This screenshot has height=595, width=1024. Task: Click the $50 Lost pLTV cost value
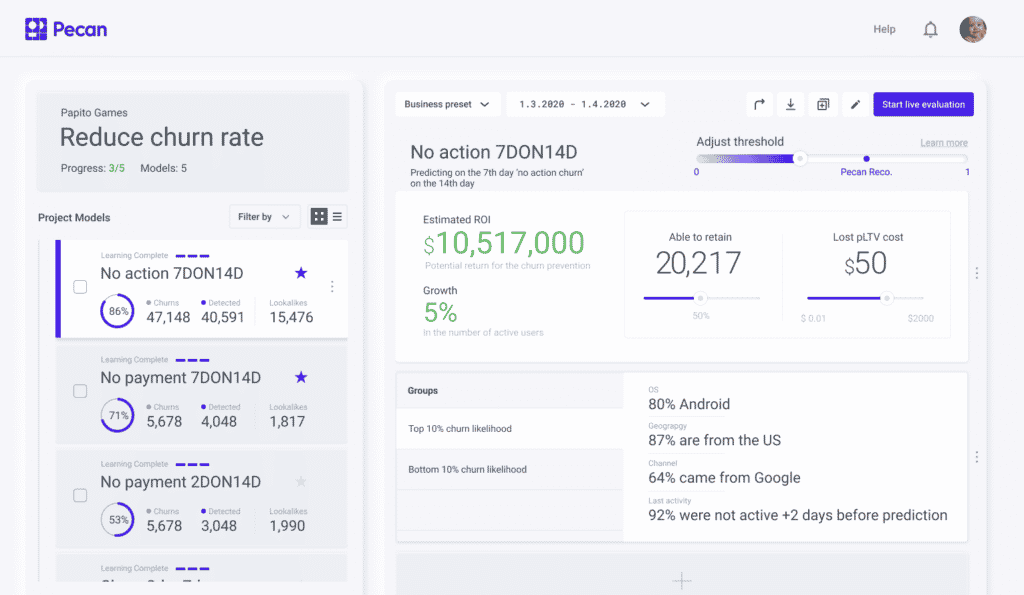(x=865, y=263)
